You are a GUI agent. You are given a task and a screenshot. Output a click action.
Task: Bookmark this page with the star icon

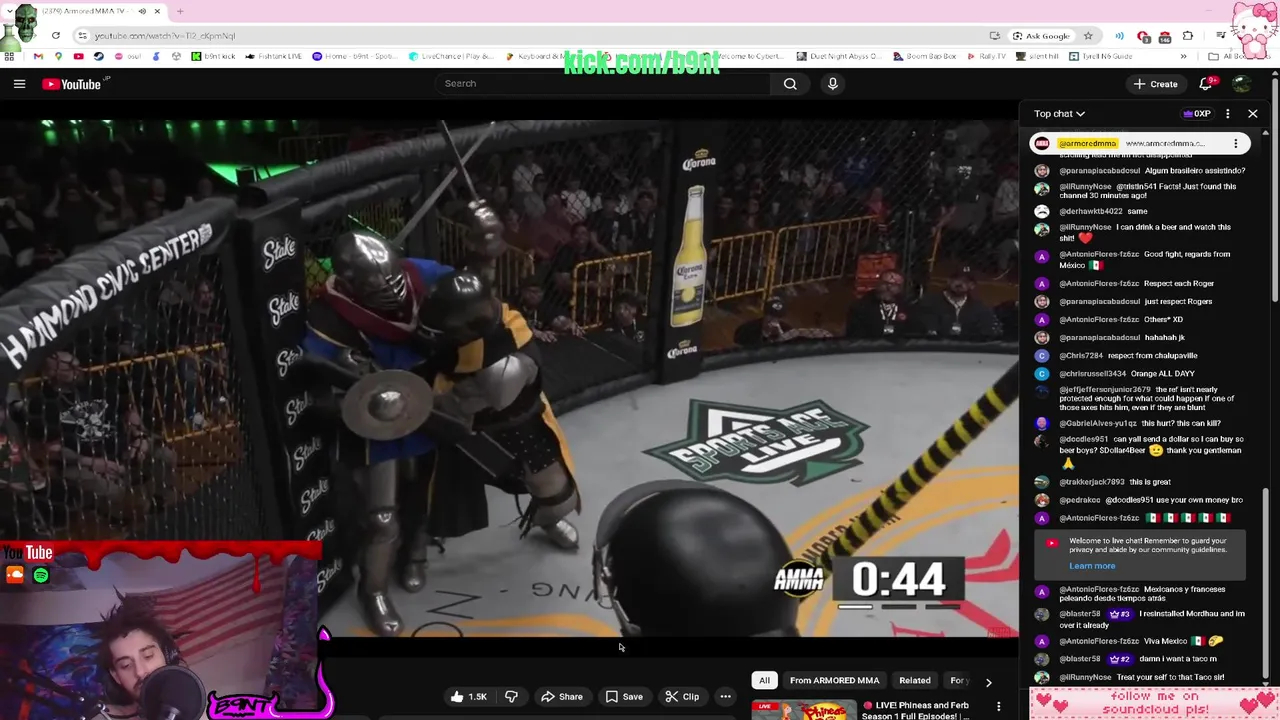point(1088,36)
